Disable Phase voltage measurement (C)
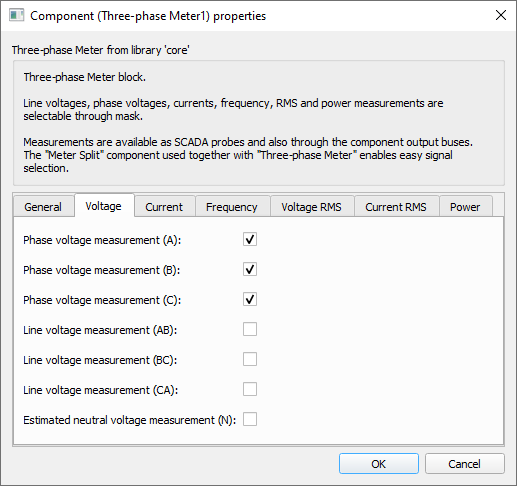Viewport: 517px width, 486px height. click(250, 299)
